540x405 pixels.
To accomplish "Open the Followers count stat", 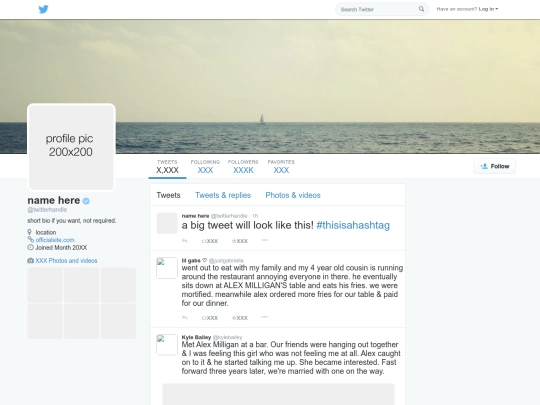I will pyautogui.click(x=243, y=166).
